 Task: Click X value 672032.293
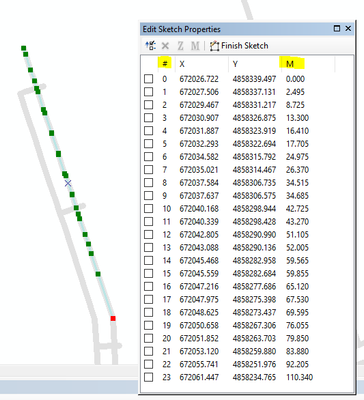[x=199, y=144]
